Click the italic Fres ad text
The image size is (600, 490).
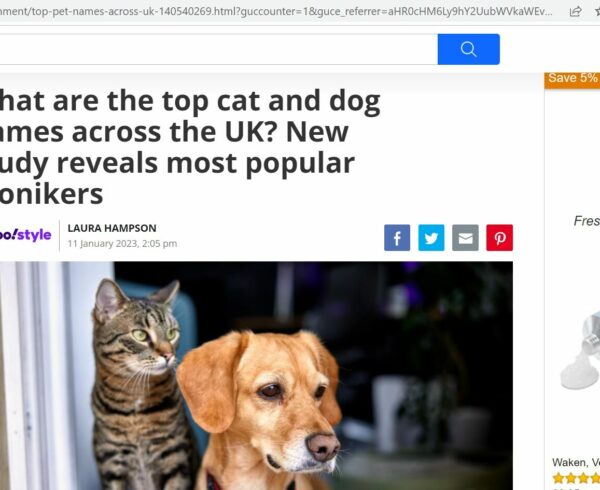[x=587, y=221]
